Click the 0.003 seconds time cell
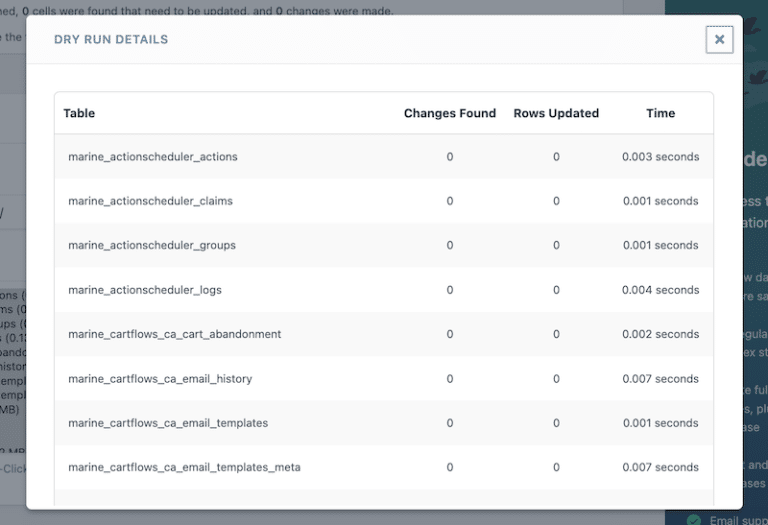This screenshot has width=768, height=525. (x=660, y=157)
